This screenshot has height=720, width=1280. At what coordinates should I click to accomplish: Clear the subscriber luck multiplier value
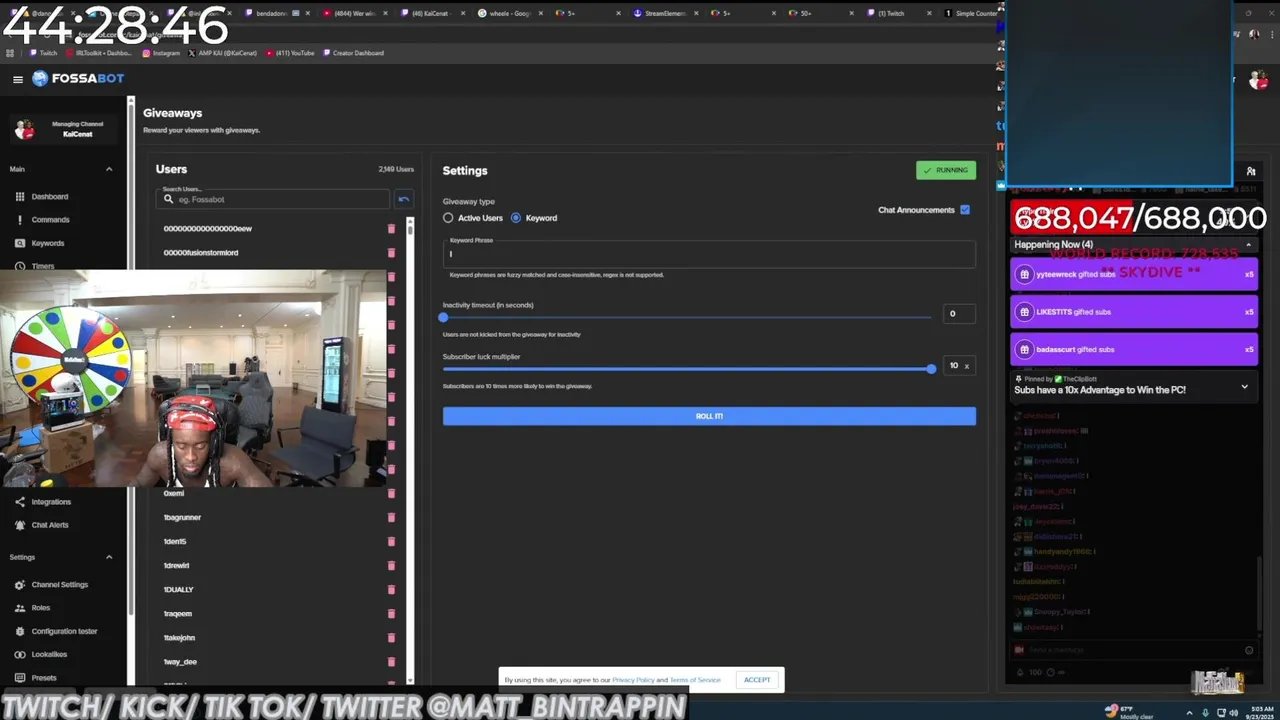click(966, 366)
